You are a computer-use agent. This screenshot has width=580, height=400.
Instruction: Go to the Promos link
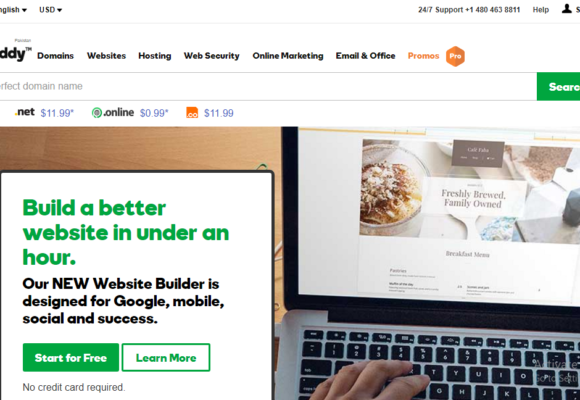(423, 56)
